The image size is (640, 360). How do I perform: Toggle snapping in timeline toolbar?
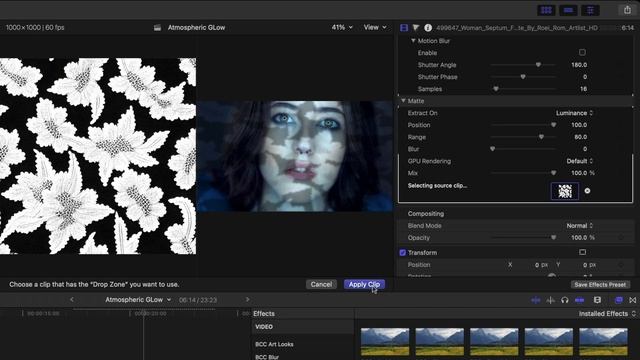click(x=579, y=300)
